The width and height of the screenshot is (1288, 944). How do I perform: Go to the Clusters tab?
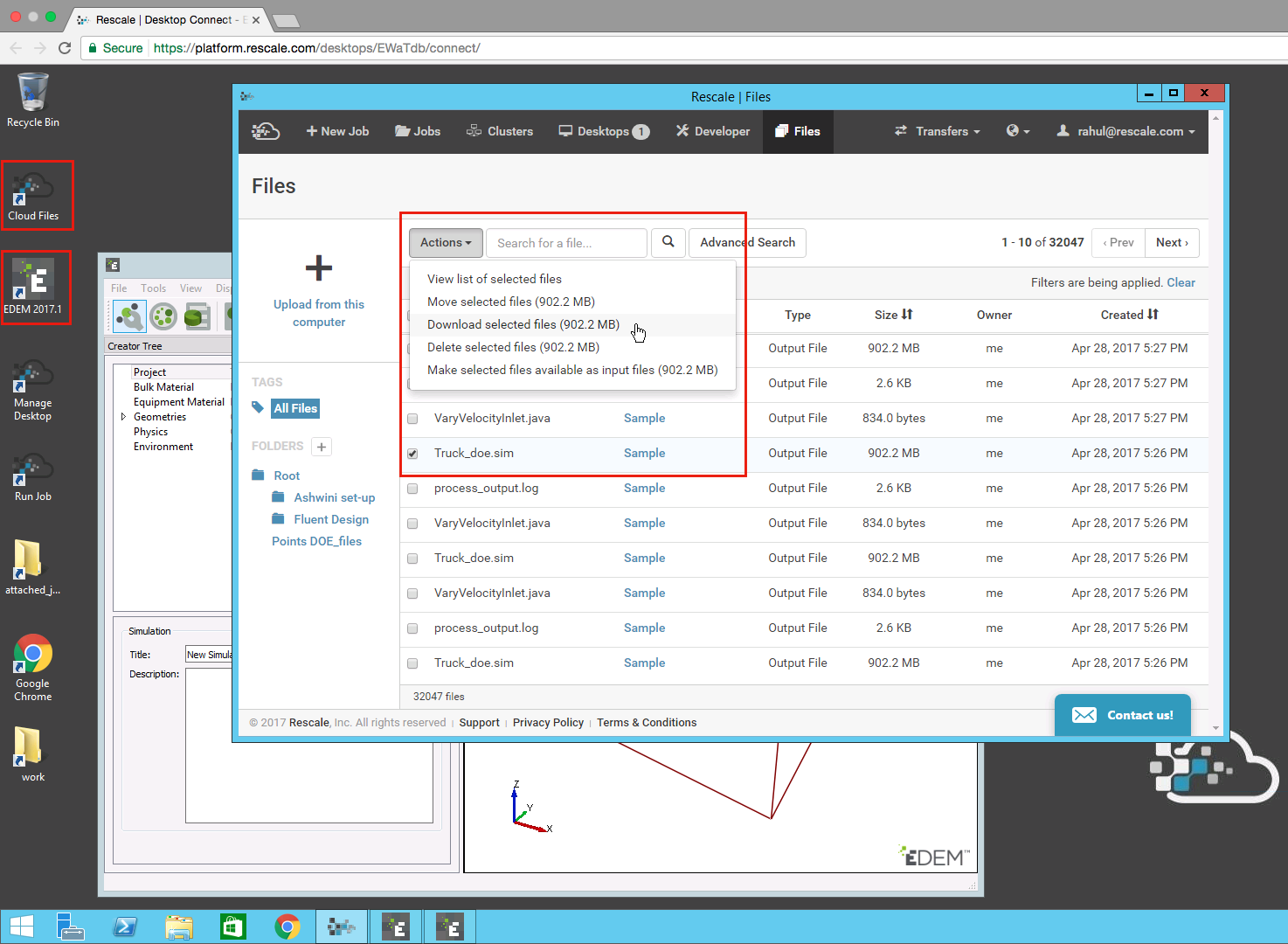click(x=500, y=131)
